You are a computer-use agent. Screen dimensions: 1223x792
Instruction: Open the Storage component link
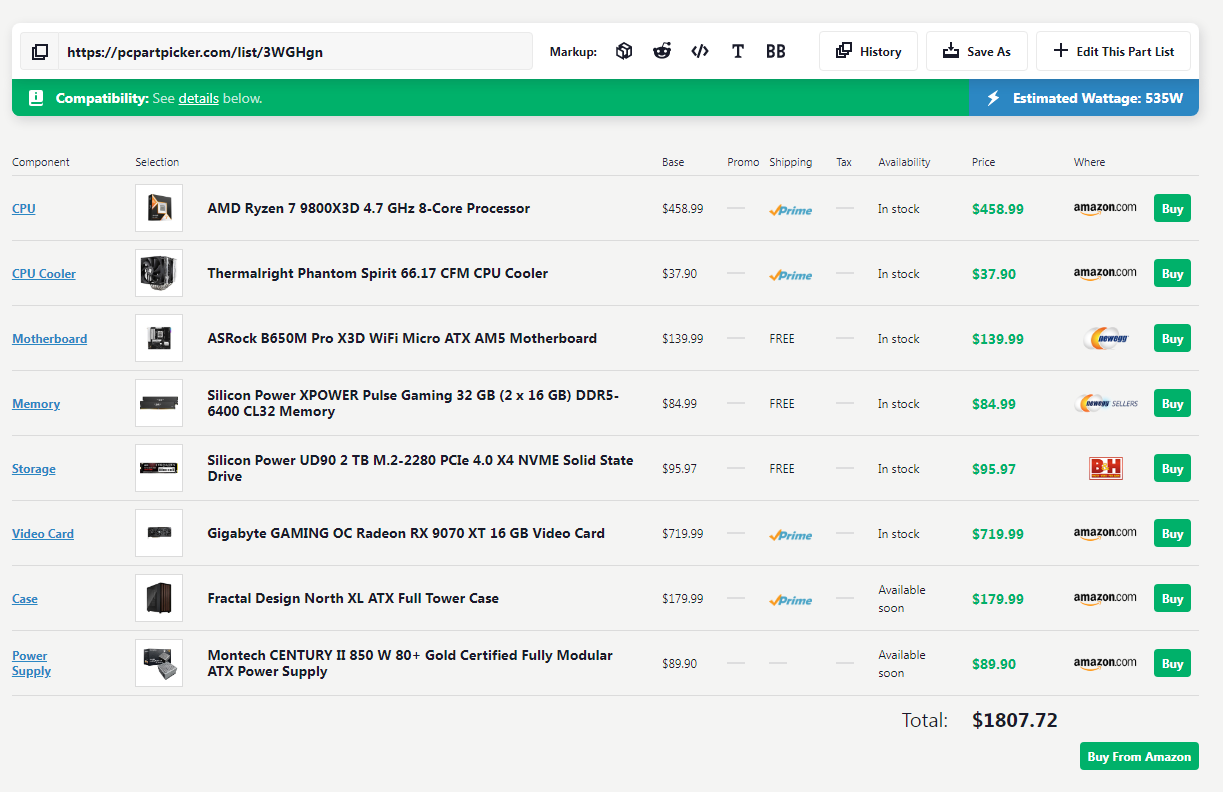(x=34, y=469)
